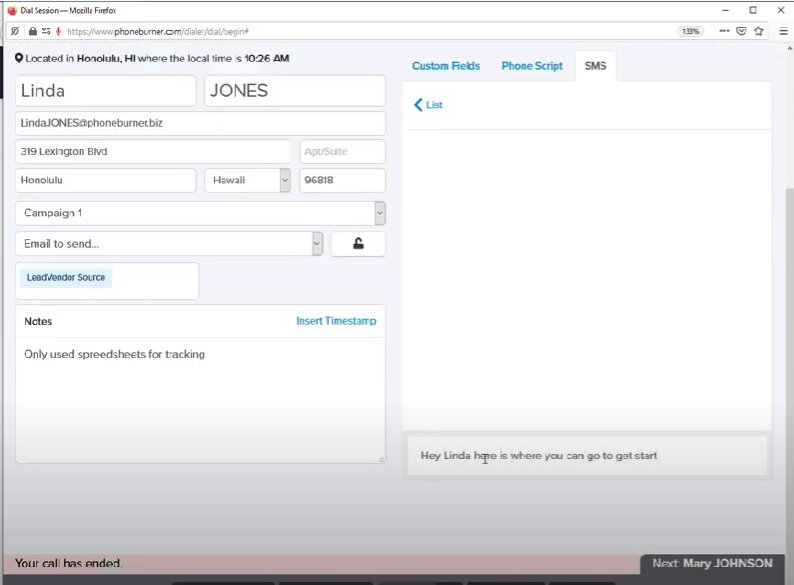Switch to the Custom Fields tab
The width and height of the screenshot is (794, 585).
[446, 66]
